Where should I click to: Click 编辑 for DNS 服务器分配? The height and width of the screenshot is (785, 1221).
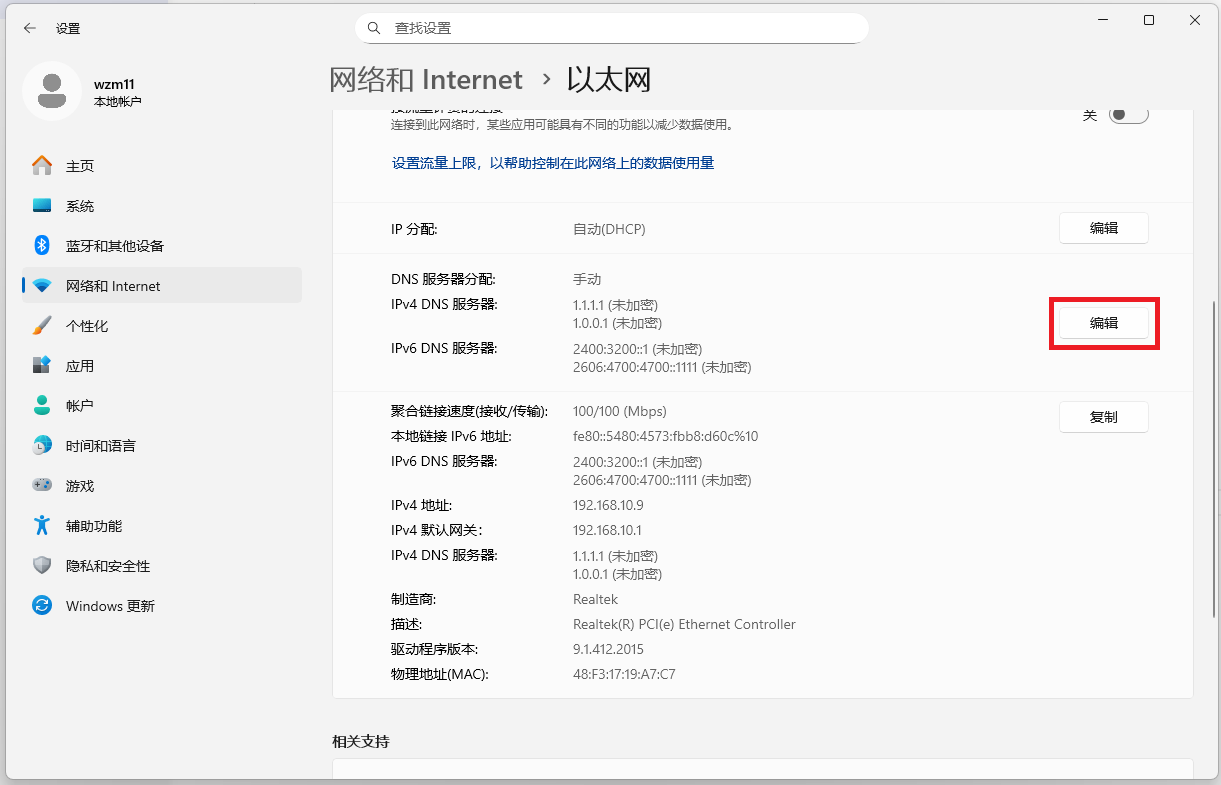1103,323
